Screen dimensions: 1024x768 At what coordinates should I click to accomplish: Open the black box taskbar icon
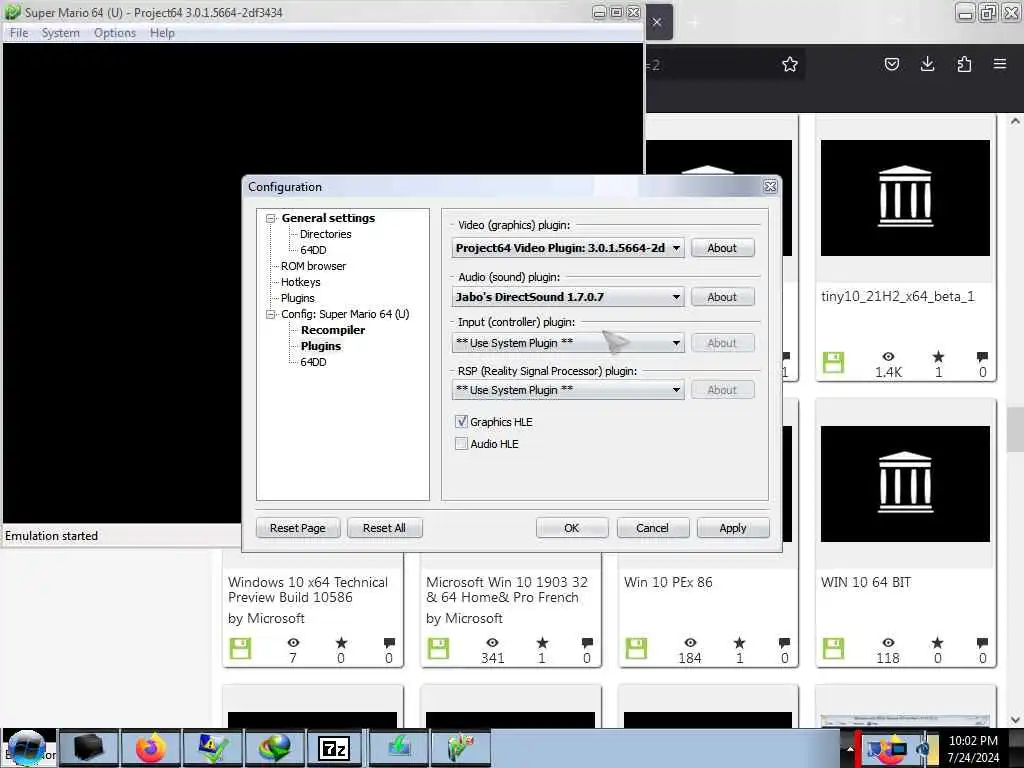coord(89,748)
